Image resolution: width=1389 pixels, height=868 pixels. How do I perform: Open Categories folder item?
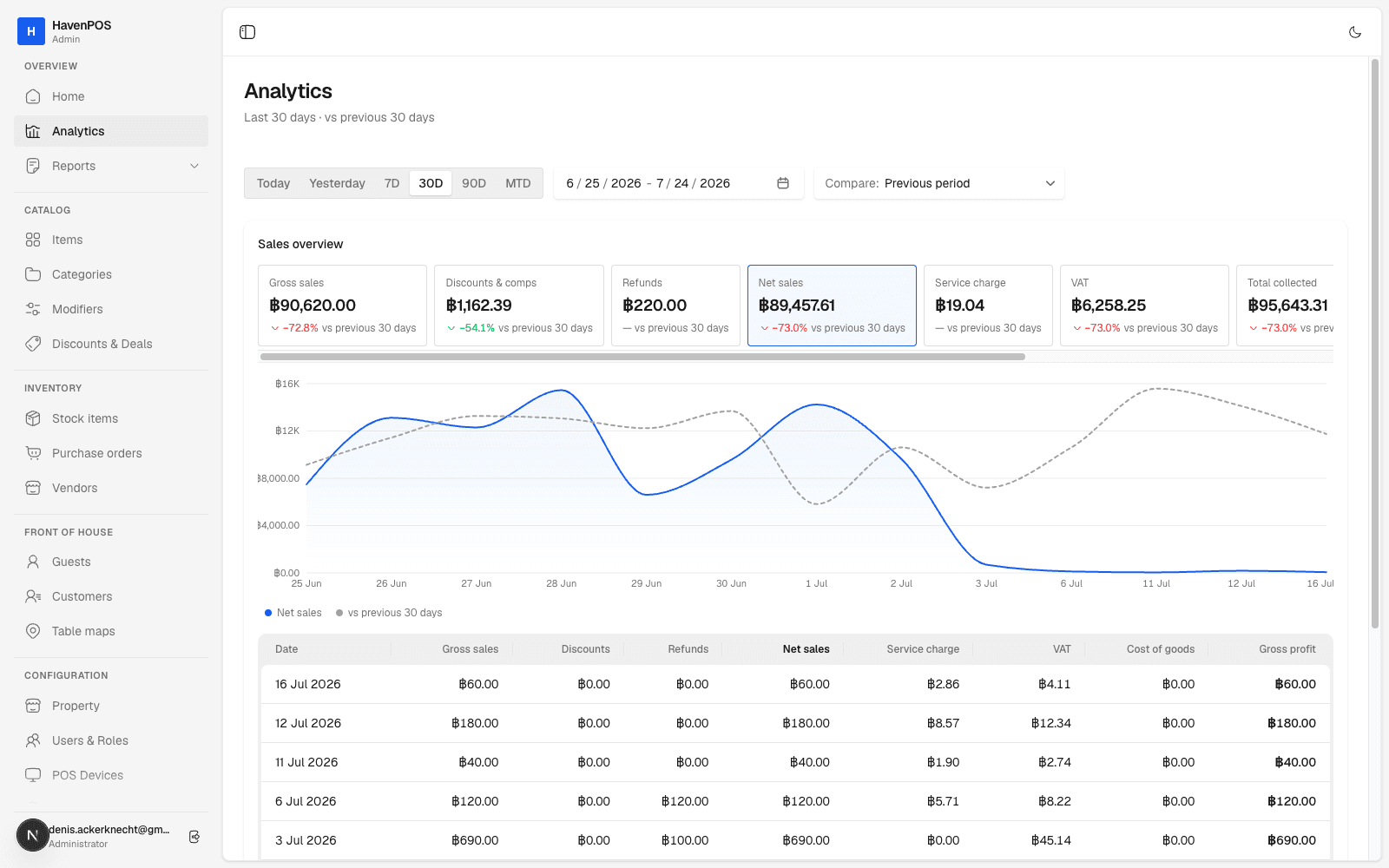tap(111, 274)
